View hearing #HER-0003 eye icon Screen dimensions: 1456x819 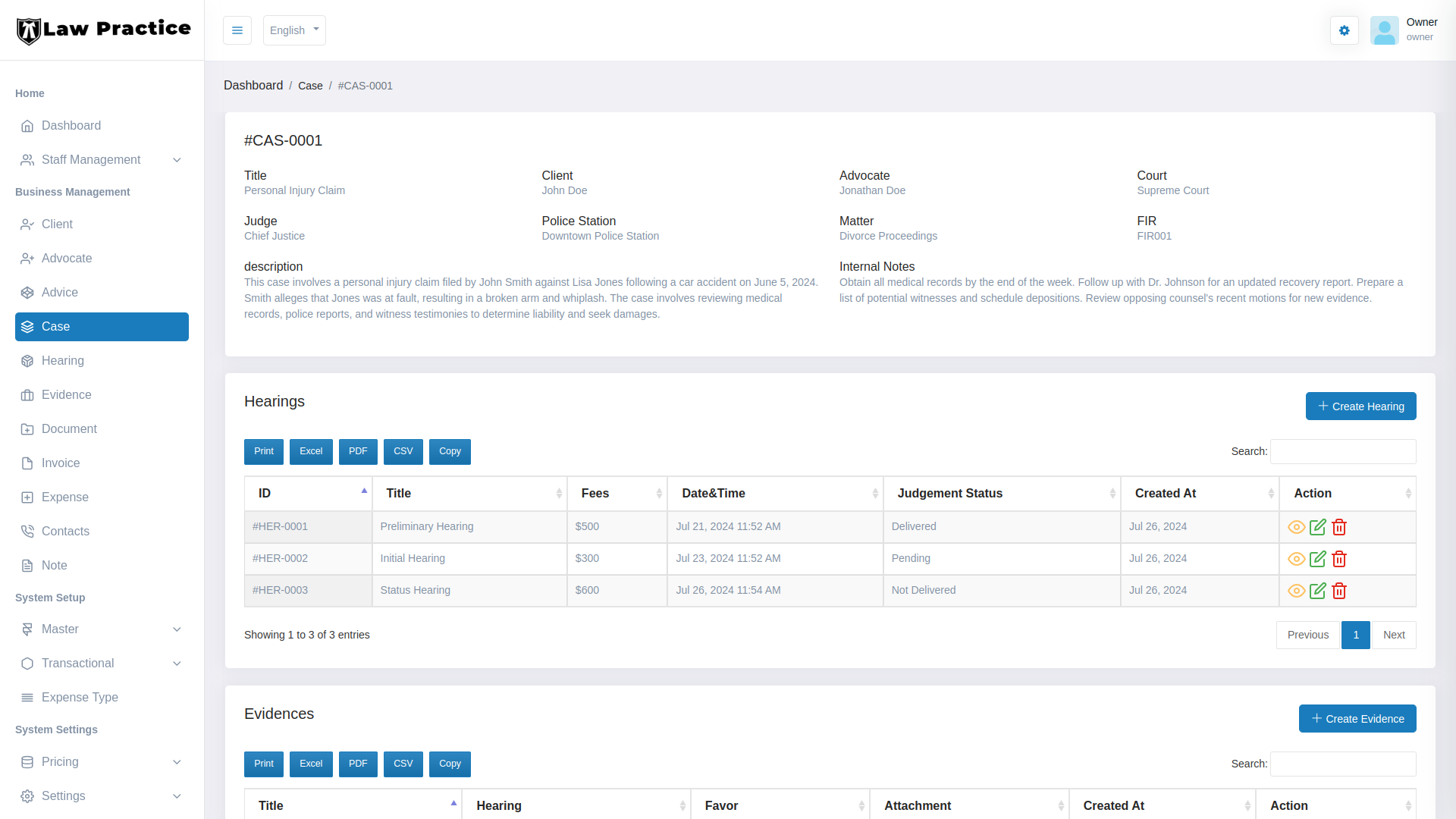(1296, 591)
